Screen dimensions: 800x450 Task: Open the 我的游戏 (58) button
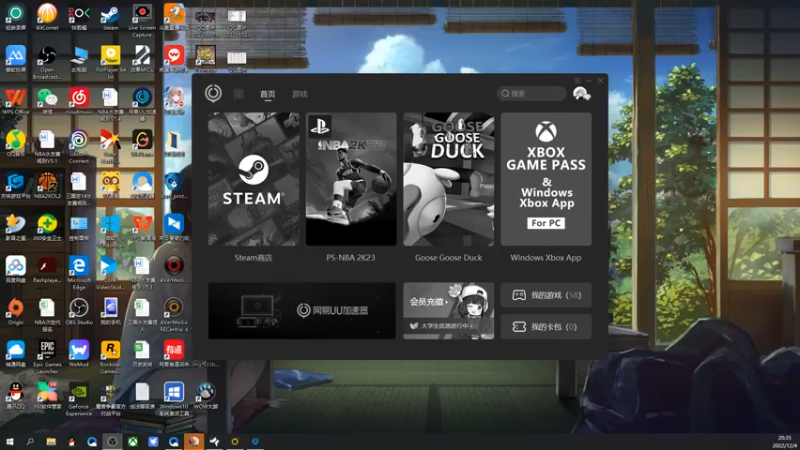[546, 295]
